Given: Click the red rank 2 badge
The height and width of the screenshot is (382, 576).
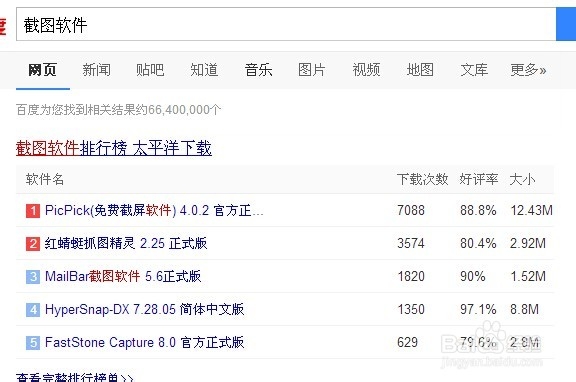Looking at the screenshot, I should [x=33, y=244].
